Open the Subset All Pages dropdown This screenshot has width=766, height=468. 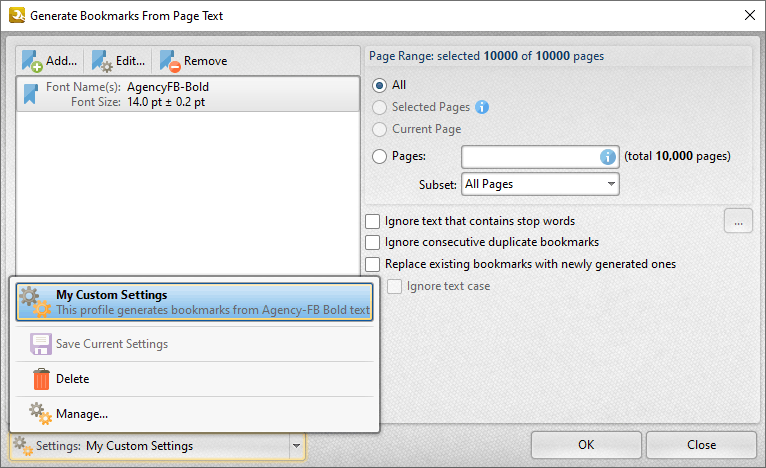[x=540, y=184]
